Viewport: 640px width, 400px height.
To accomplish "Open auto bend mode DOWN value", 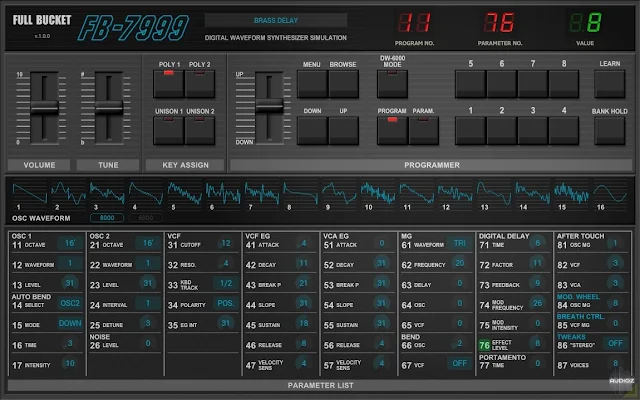I will coord(70,323).
